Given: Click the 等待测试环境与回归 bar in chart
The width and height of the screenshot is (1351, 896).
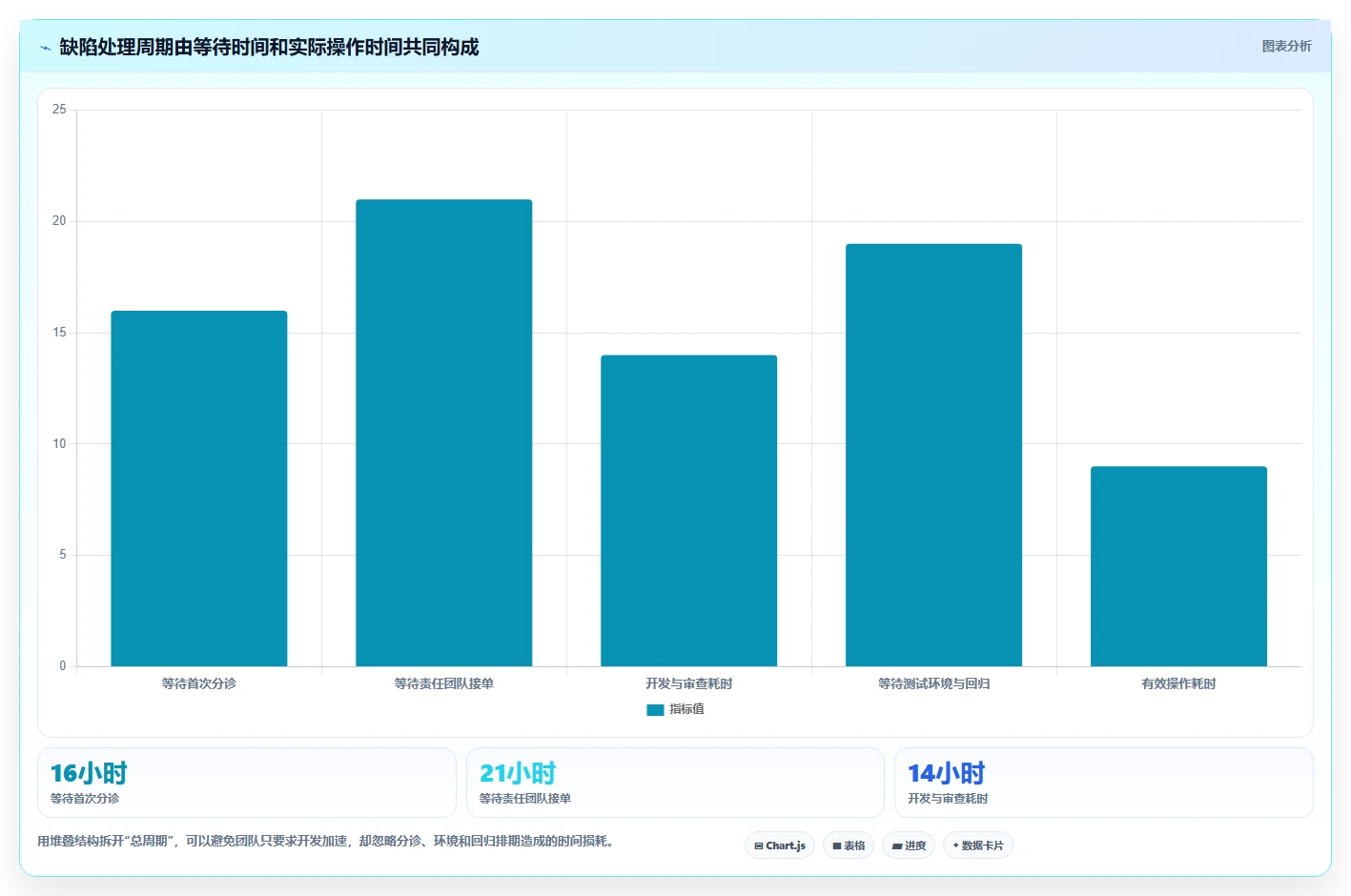Looking at the screenshot, I should [934, 455].
